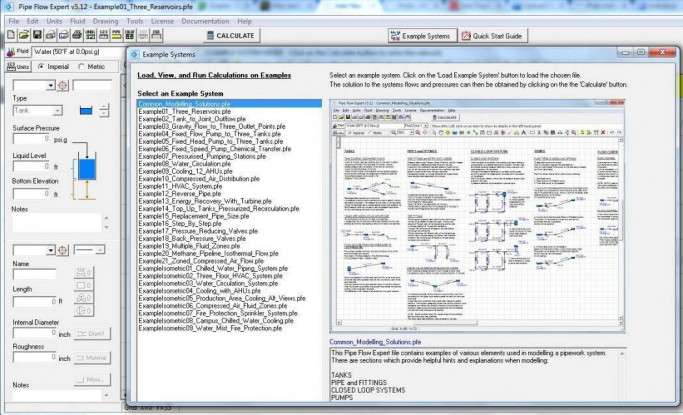
Task: Click the Fluid flask button
Action: tap(17, 53)
